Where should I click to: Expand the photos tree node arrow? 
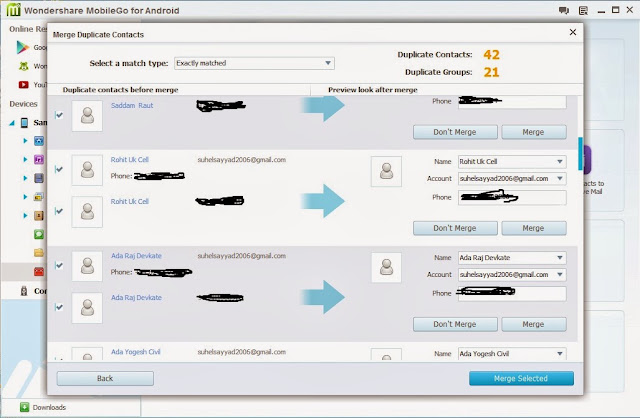(x=25, y=141)
